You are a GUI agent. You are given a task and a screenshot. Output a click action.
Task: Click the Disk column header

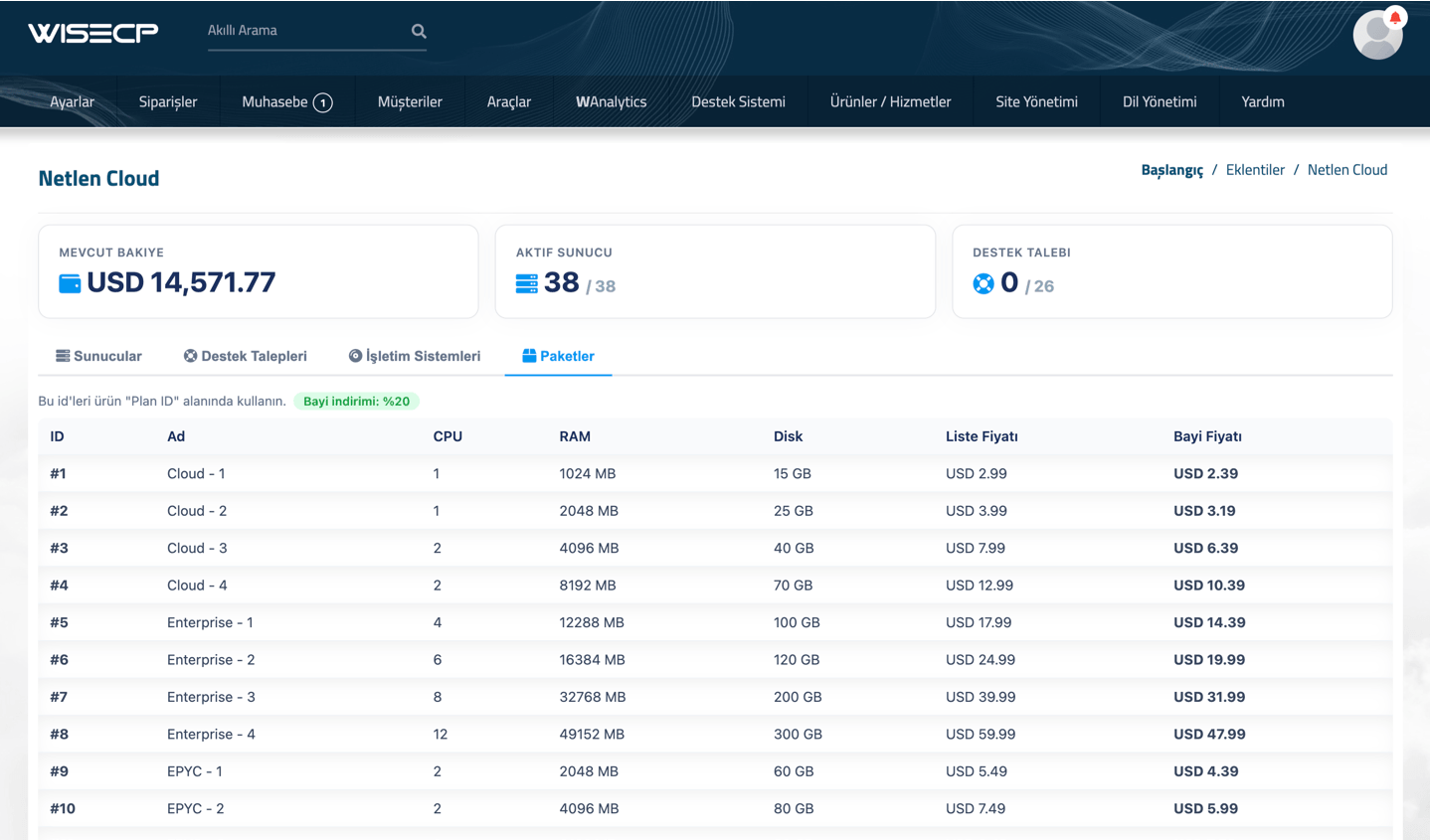788,436
